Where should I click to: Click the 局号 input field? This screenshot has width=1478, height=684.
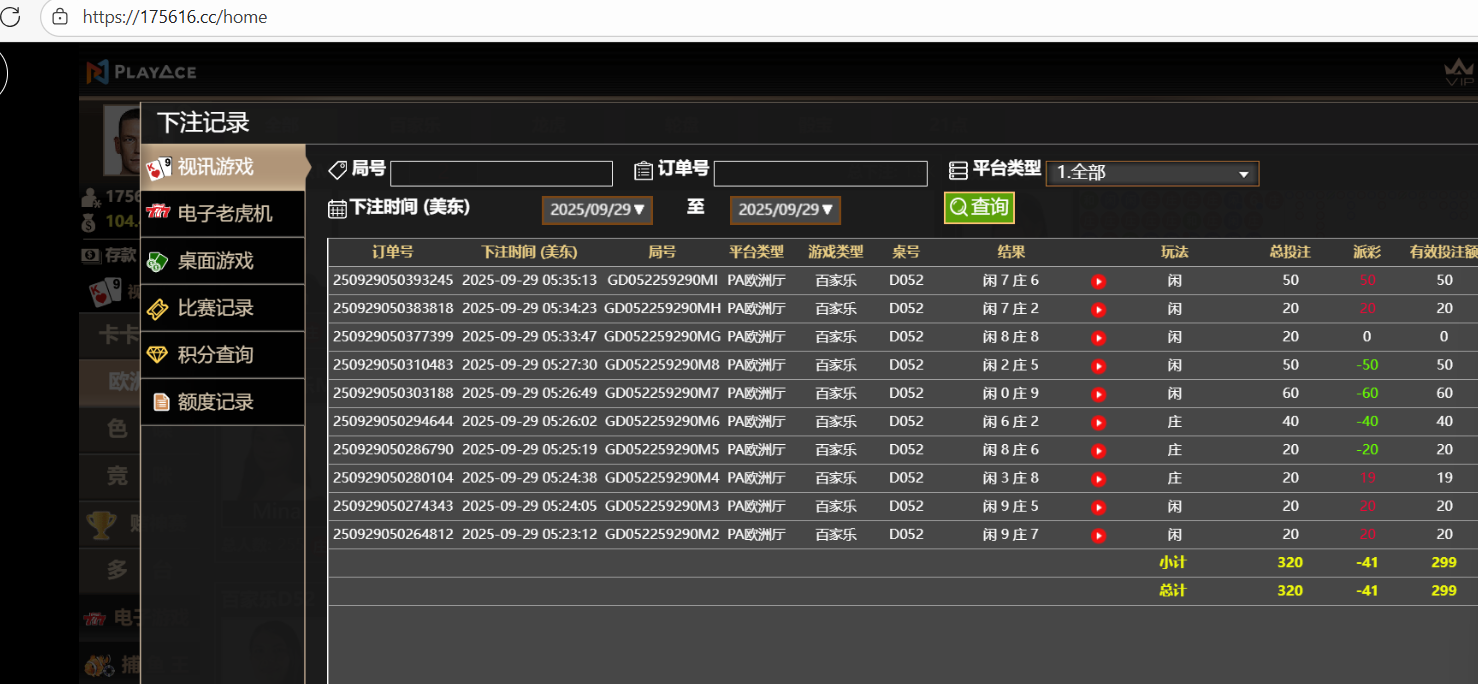pos(501,174)
